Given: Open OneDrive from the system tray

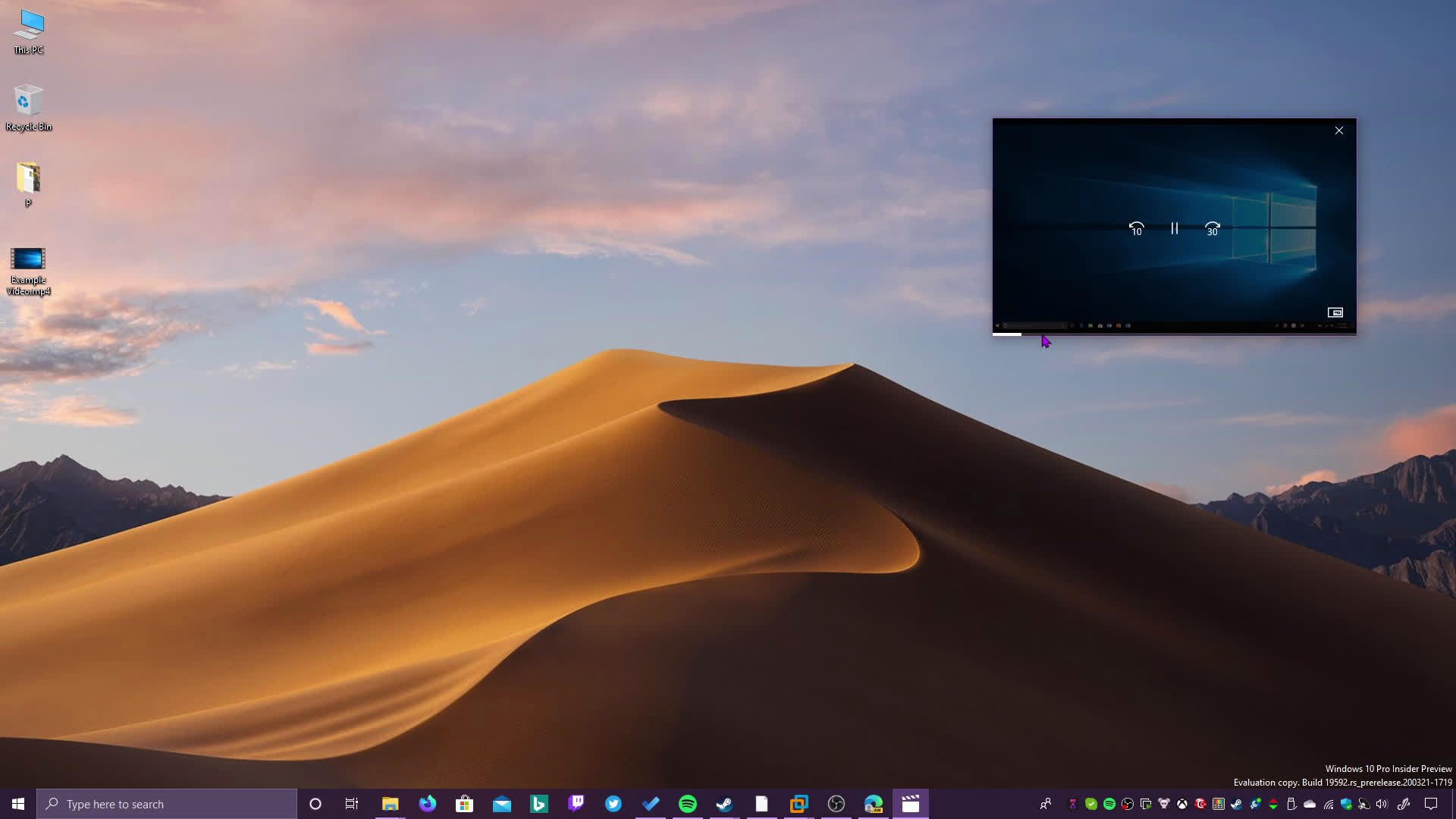Looking at the screenshot, I should (x=1310, y=804).
